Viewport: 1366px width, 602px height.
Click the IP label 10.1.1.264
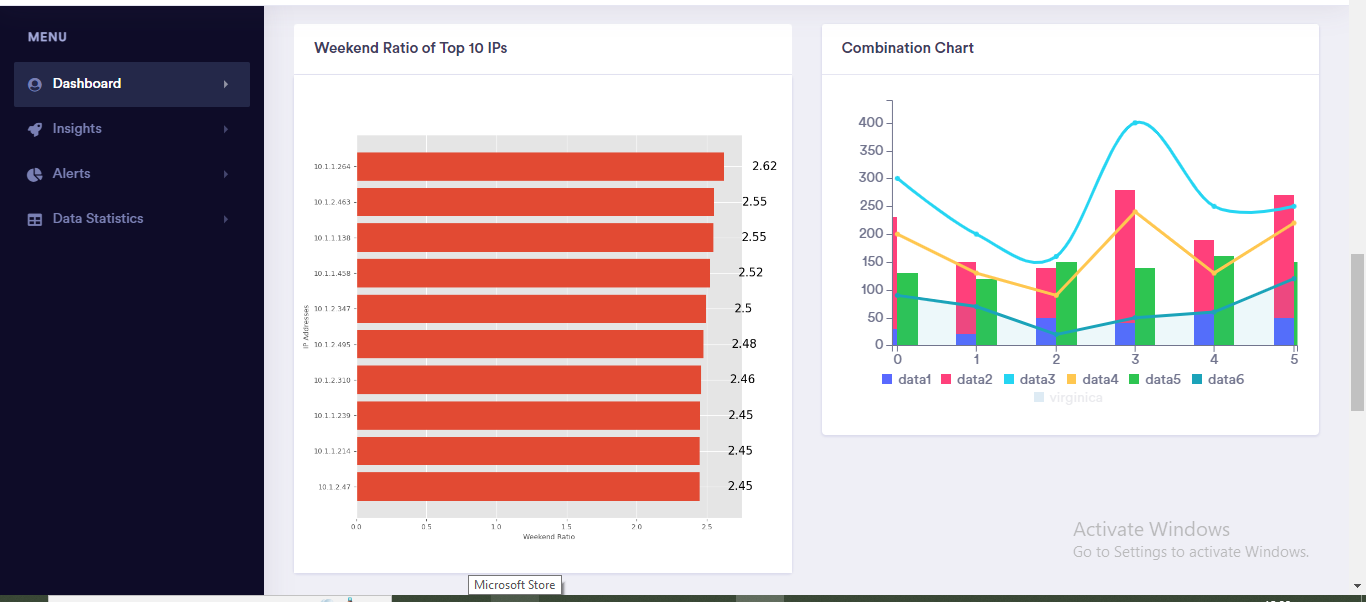332,167
